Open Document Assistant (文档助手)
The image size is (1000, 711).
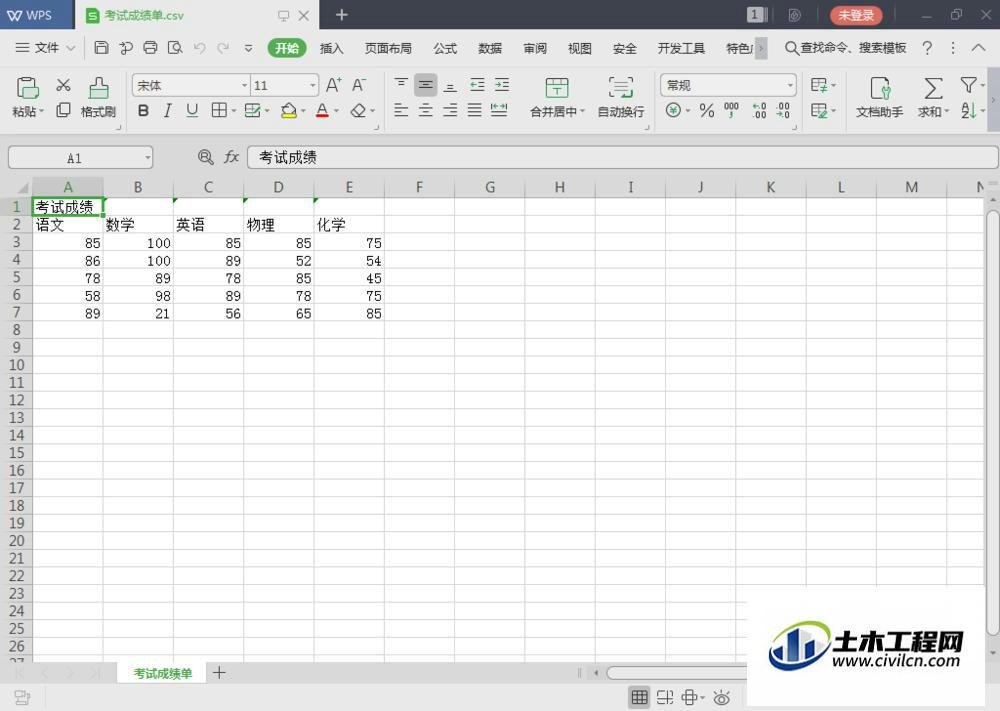[x=879, y=97]
